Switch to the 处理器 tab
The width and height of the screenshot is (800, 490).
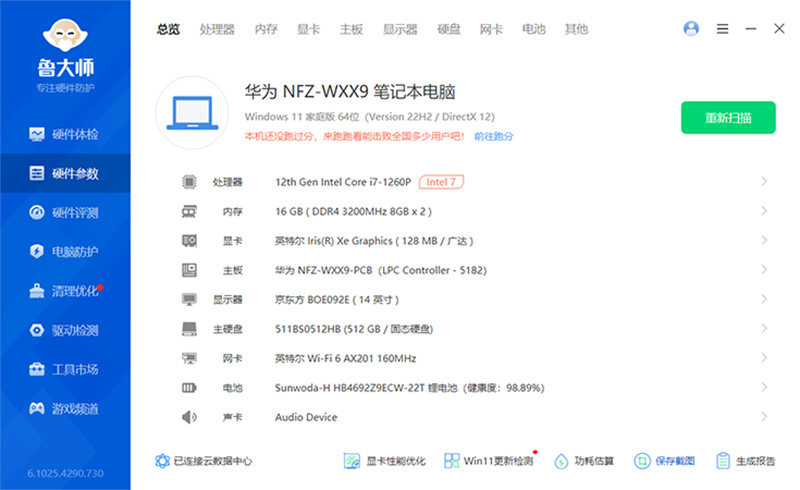[217, 29]
